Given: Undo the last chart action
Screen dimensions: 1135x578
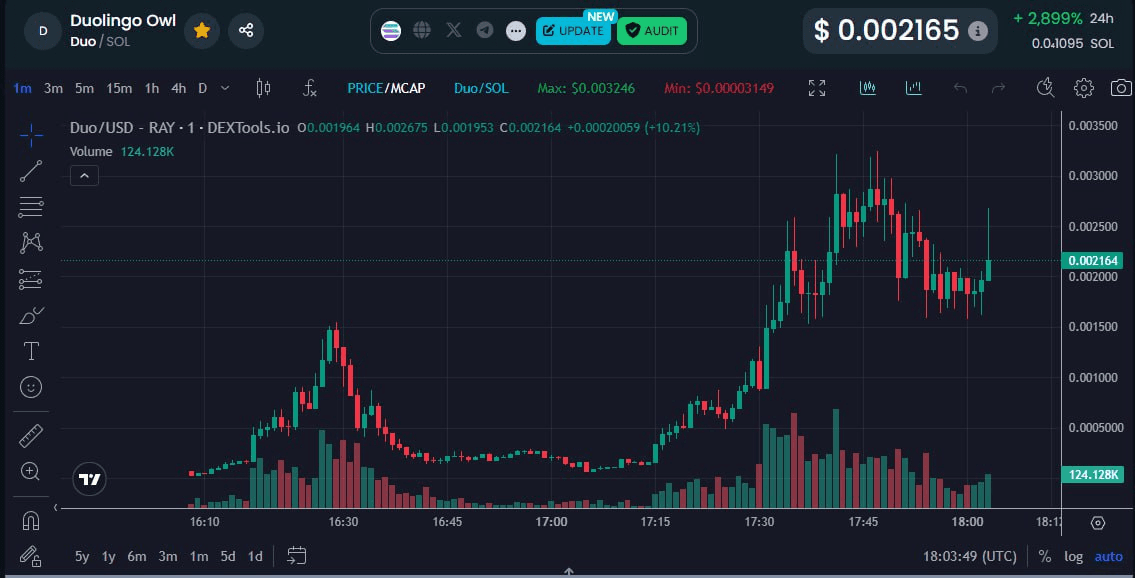Looking at the screenshot, I should (961, 88).
